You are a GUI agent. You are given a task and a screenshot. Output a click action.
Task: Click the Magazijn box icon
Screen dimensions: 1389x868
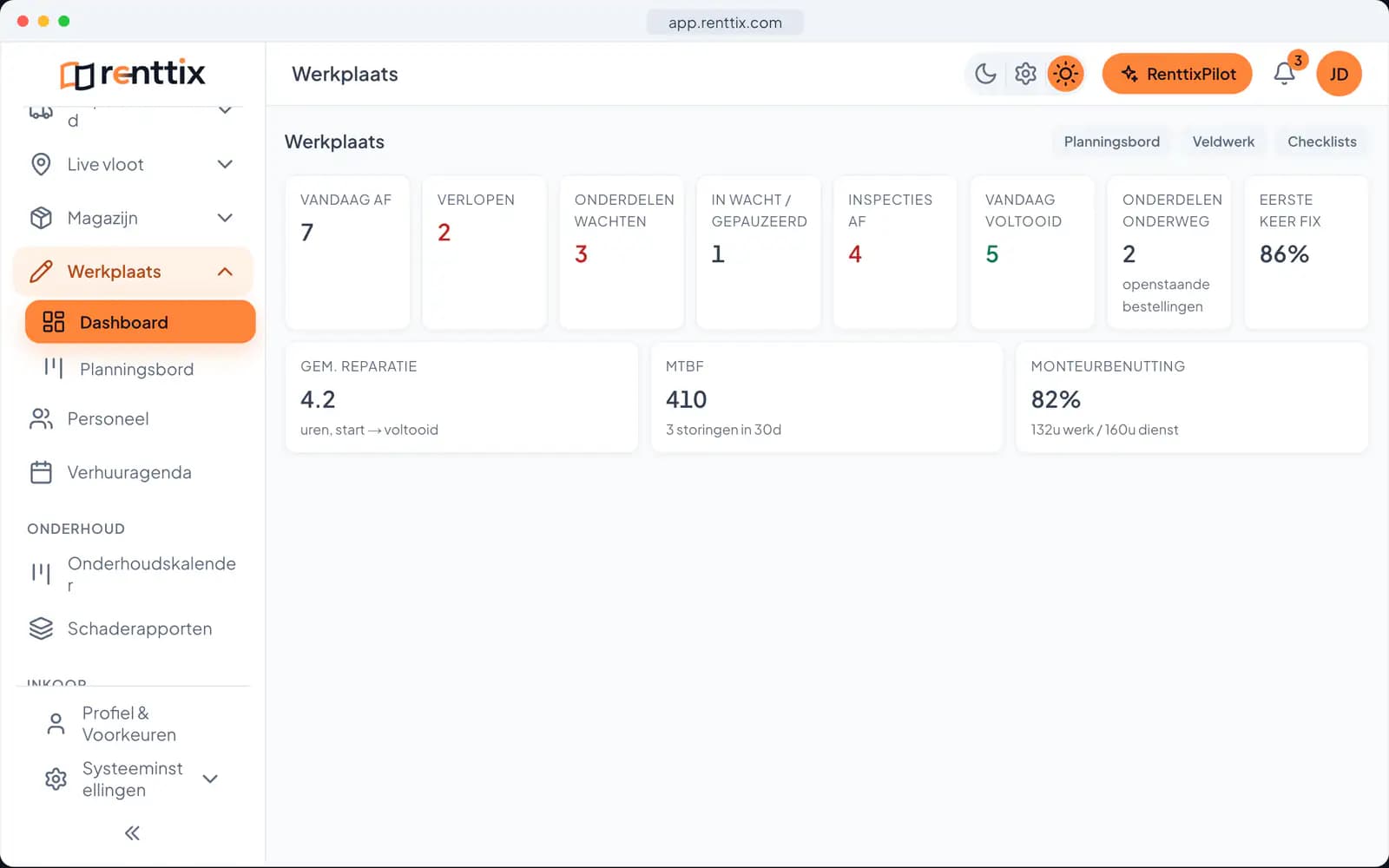41,218
